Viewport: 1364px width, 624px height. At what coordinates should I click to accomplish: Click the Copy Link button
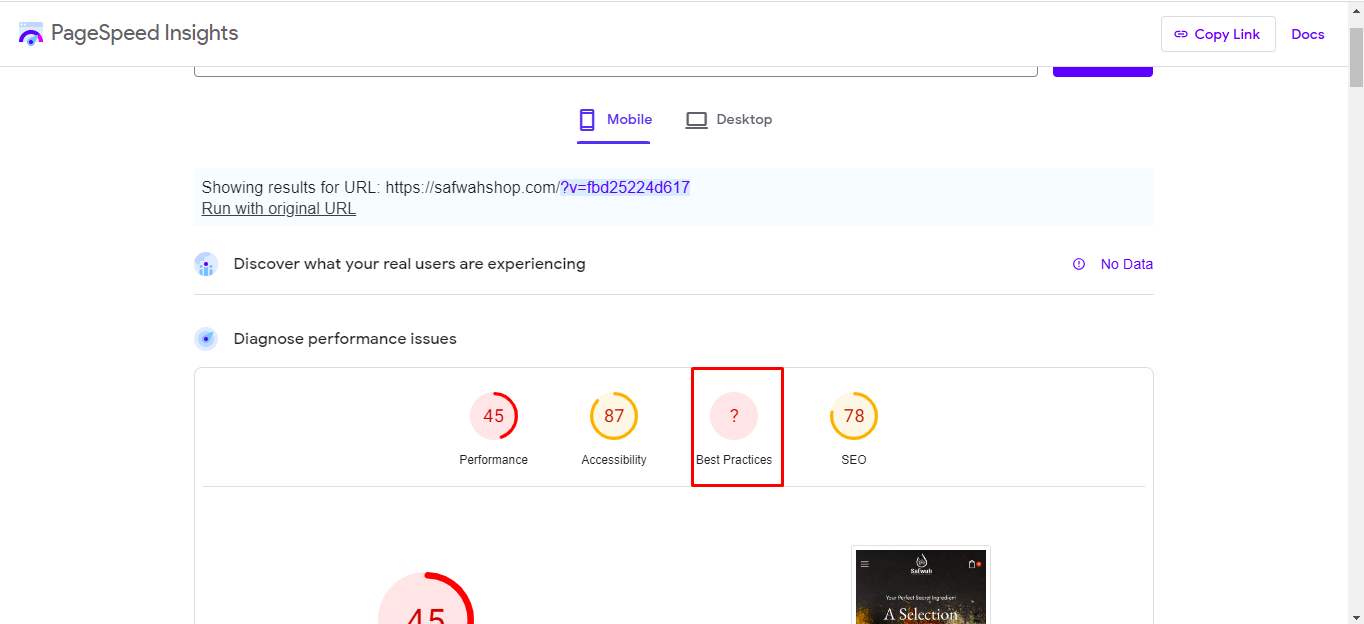click(1218, 34)
